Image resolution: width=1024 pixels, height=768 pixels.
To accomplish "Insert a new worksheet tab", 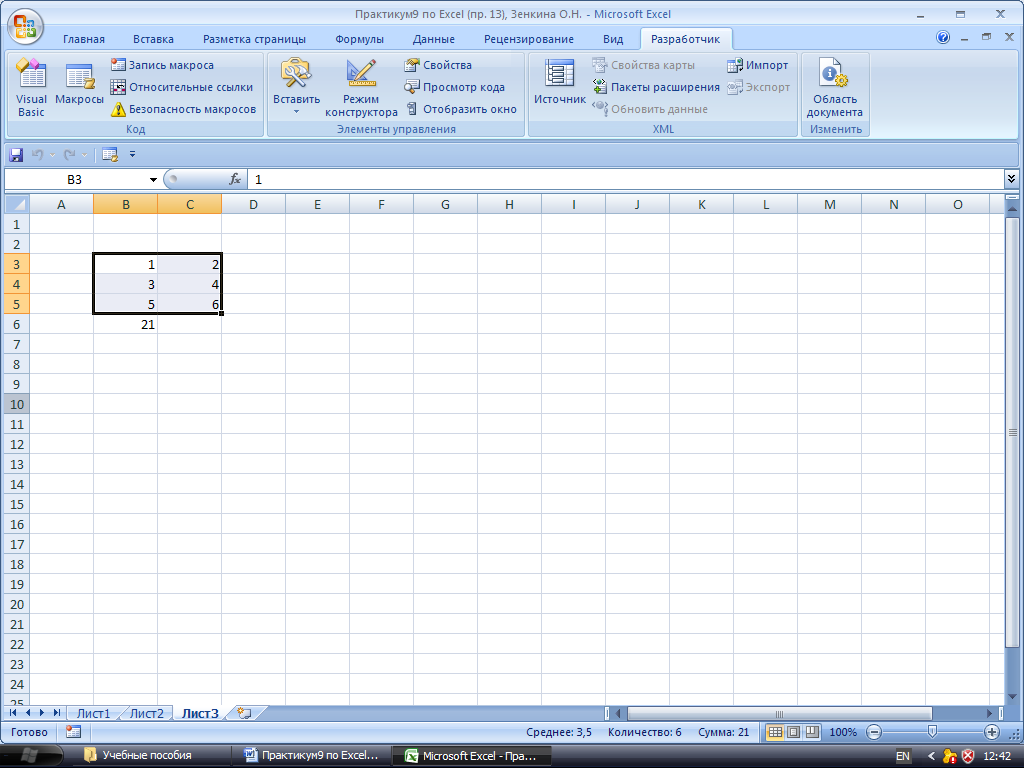I will click(x=245, y=713).
